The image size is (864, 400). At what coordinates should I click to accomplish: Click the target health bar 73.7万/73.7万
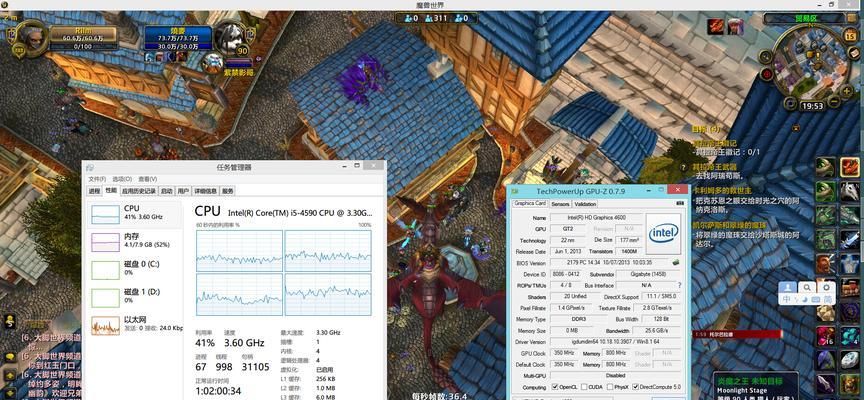[178, 38]
